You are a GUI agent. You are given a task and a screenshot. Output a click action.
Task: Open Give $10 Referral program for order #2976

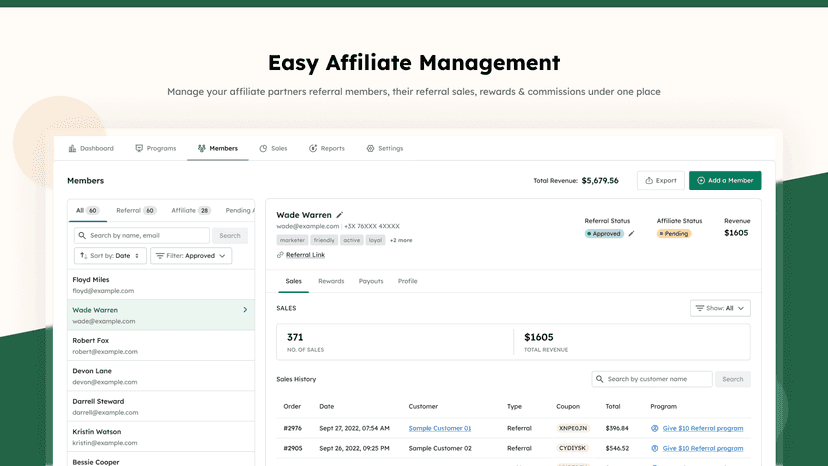[x=703, y=428]
